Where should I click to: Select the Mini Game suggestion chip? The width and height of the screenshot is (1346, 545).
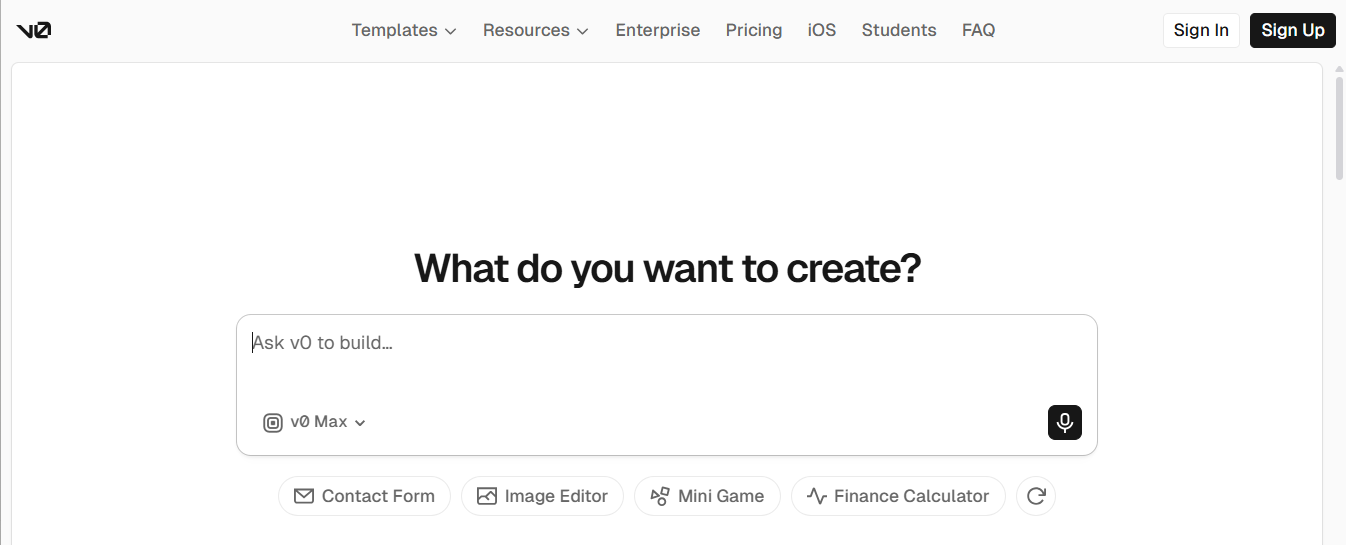pyautogui.click(x=707, y=496)
